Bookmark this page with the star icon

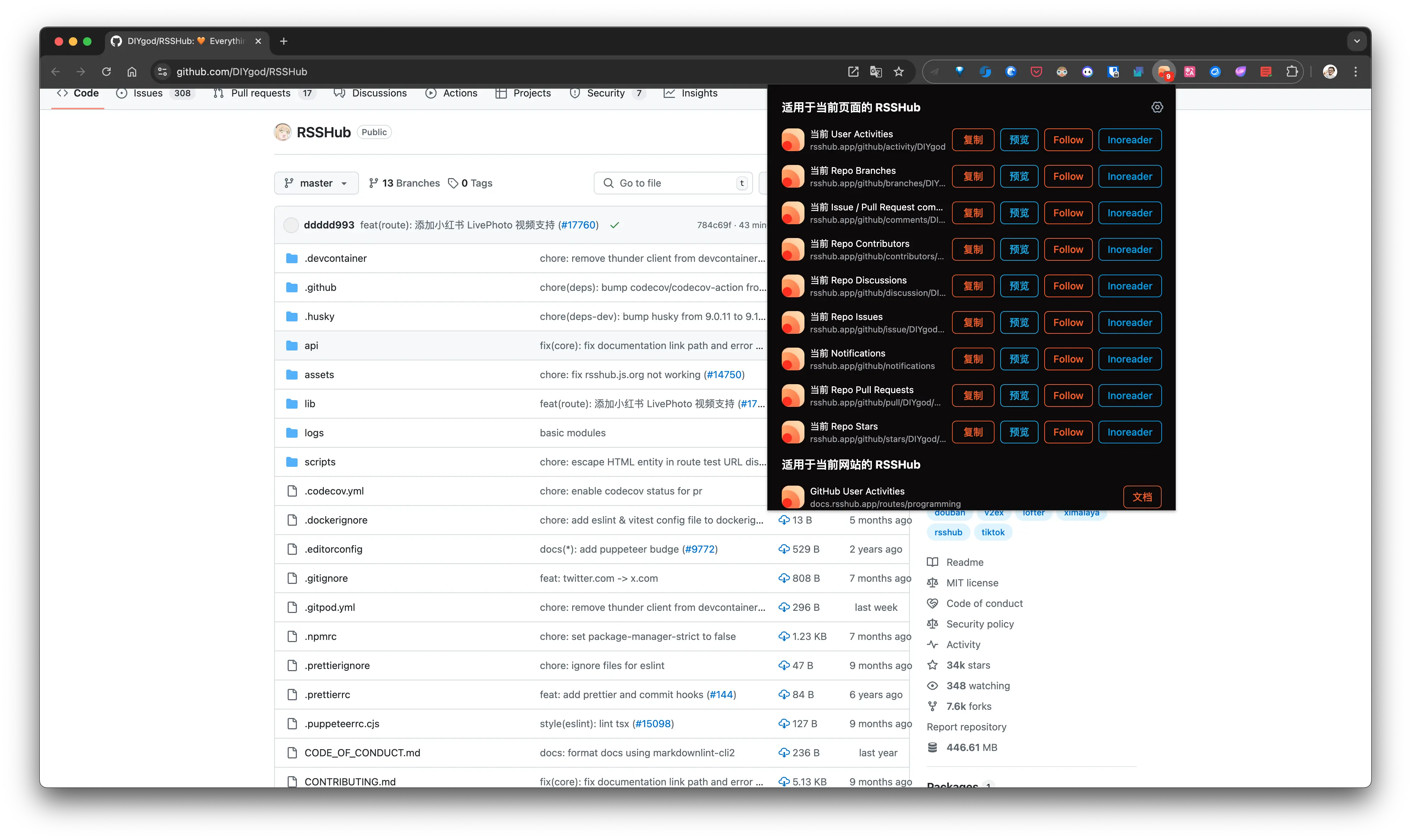899,72
